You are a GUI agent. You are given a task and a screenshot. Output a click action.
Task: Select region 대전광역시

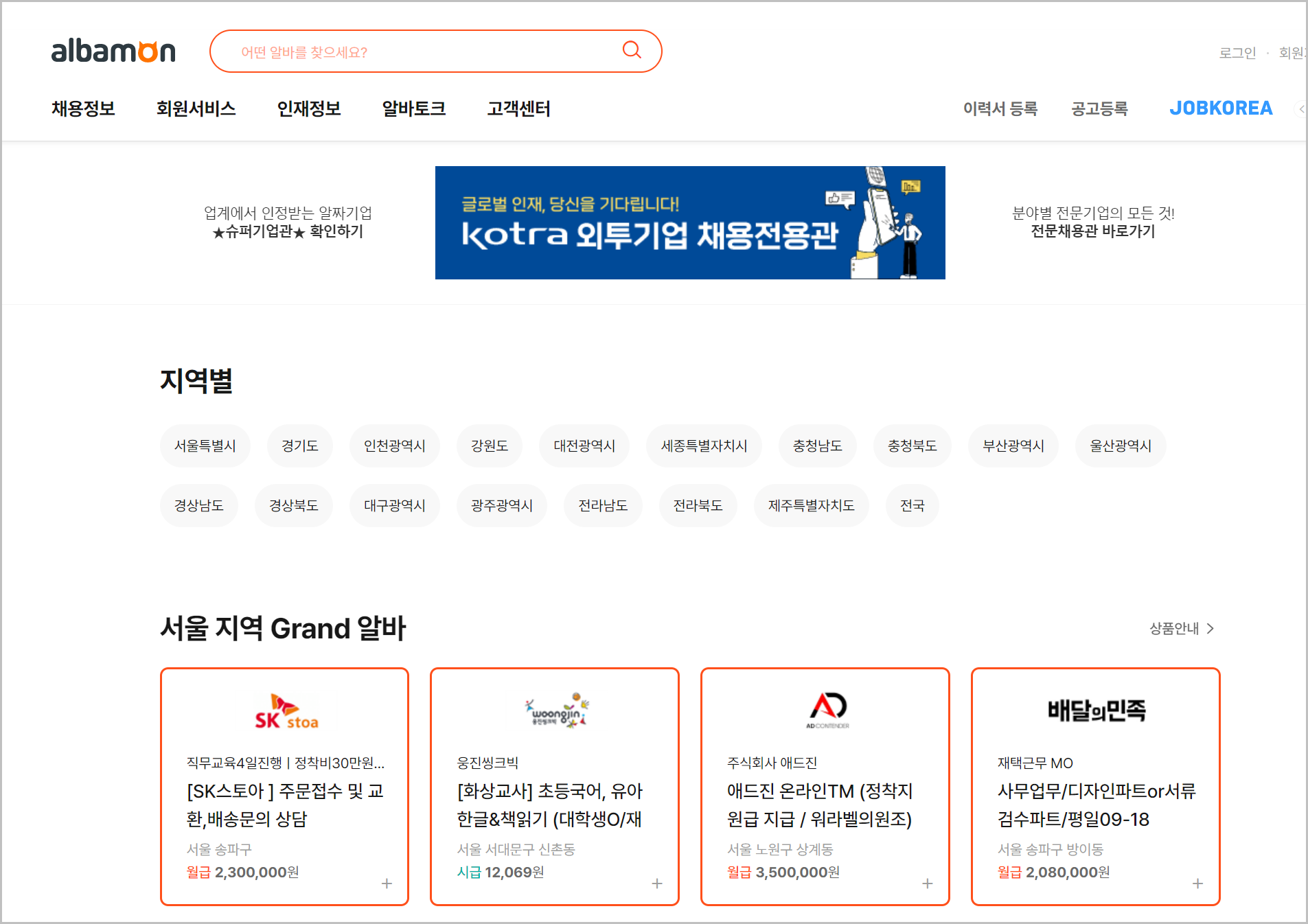click(x=584, y=446)
